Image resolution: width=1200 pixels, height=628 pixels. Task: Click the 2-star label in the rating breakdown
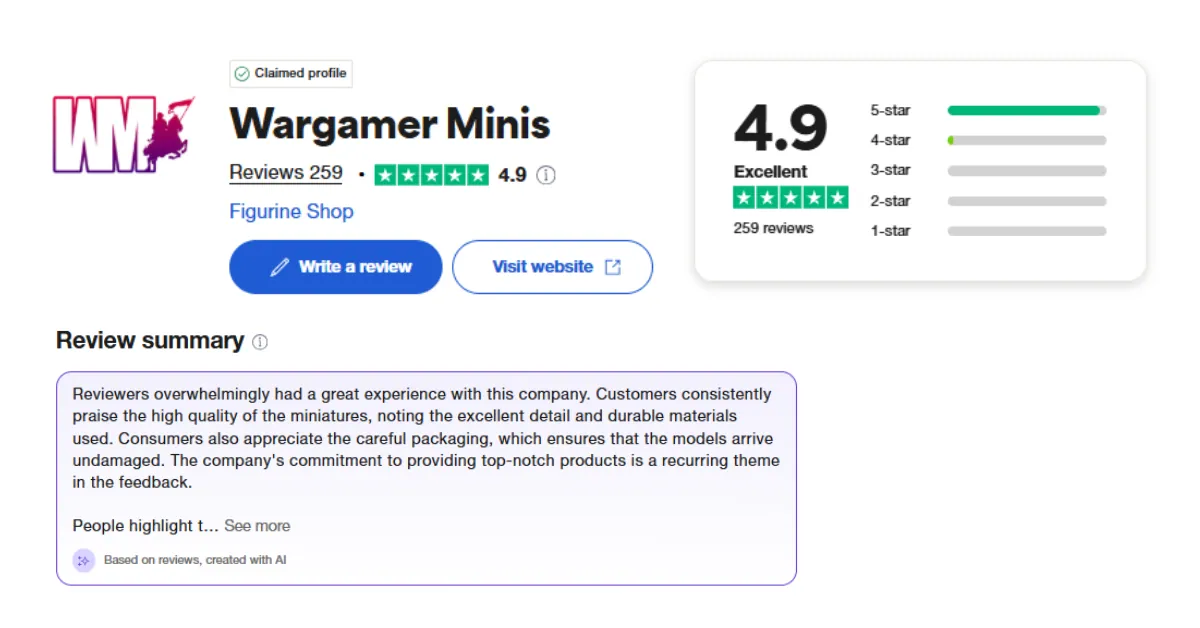pyautogui.click(x=890, y=200)
